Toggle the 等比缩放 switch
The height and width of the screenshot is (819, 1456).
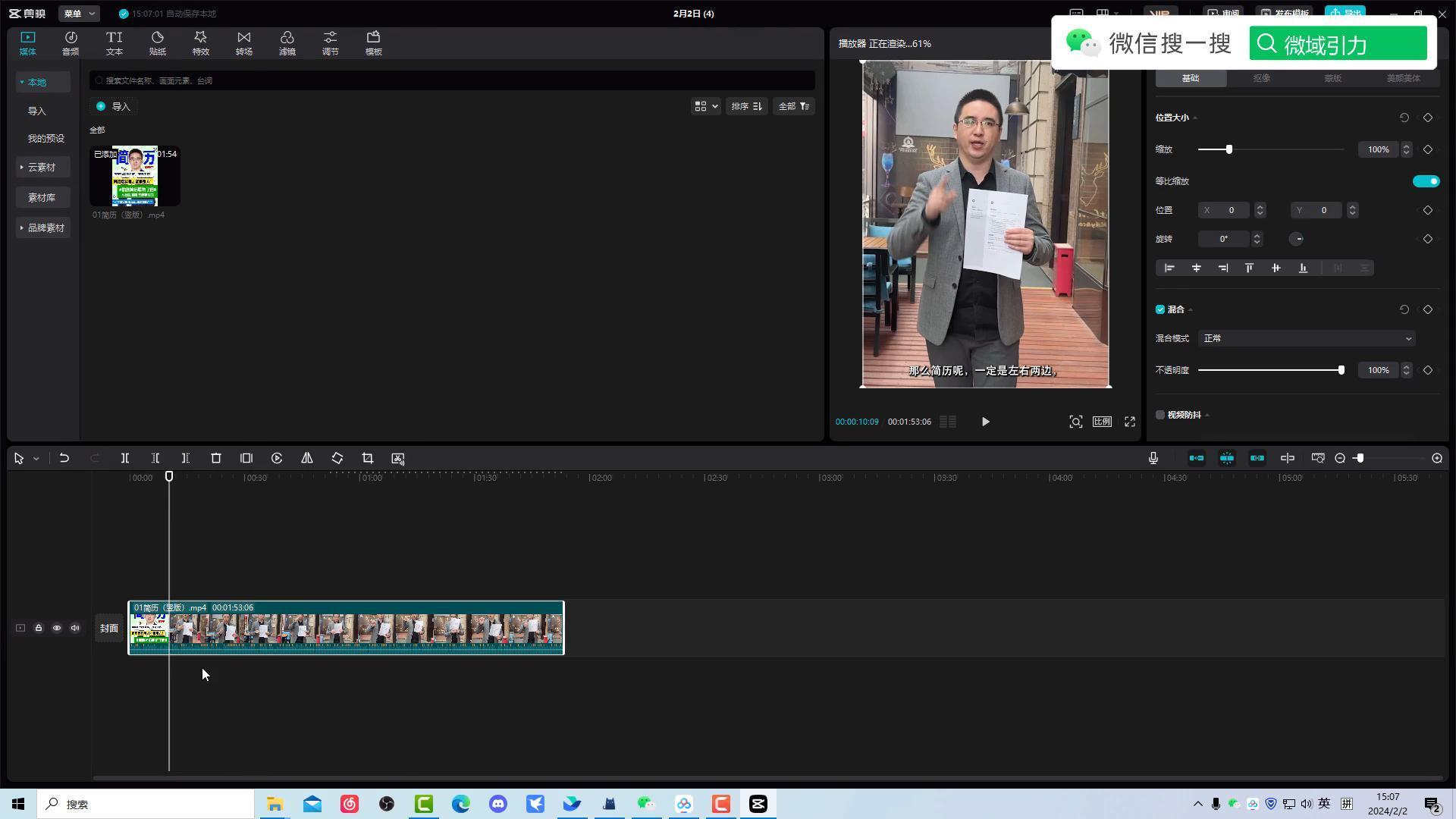pos(1426,181)
